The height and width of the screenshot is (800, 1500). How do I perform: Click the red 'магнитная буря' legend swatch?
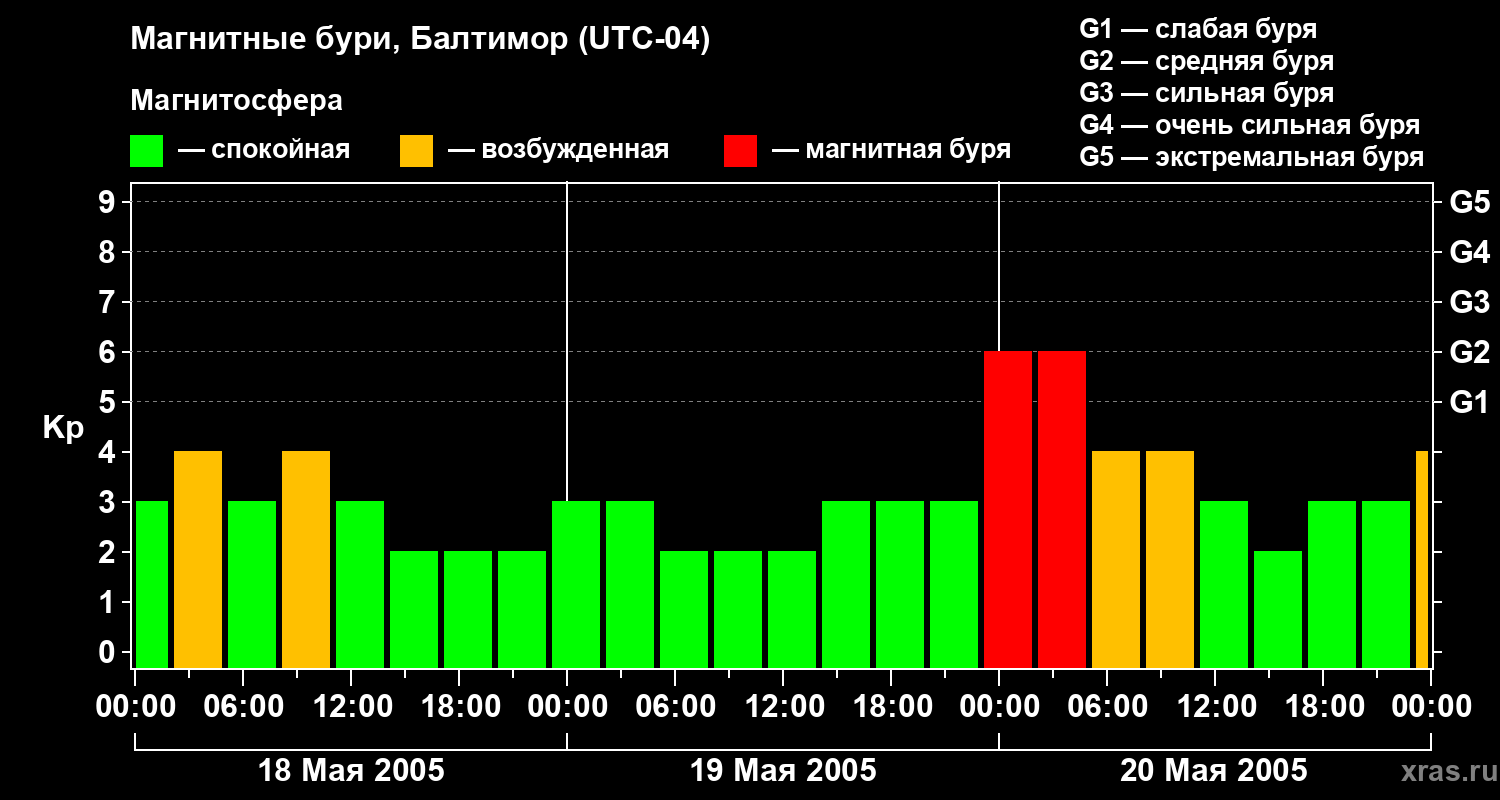(x=740, y=151)
